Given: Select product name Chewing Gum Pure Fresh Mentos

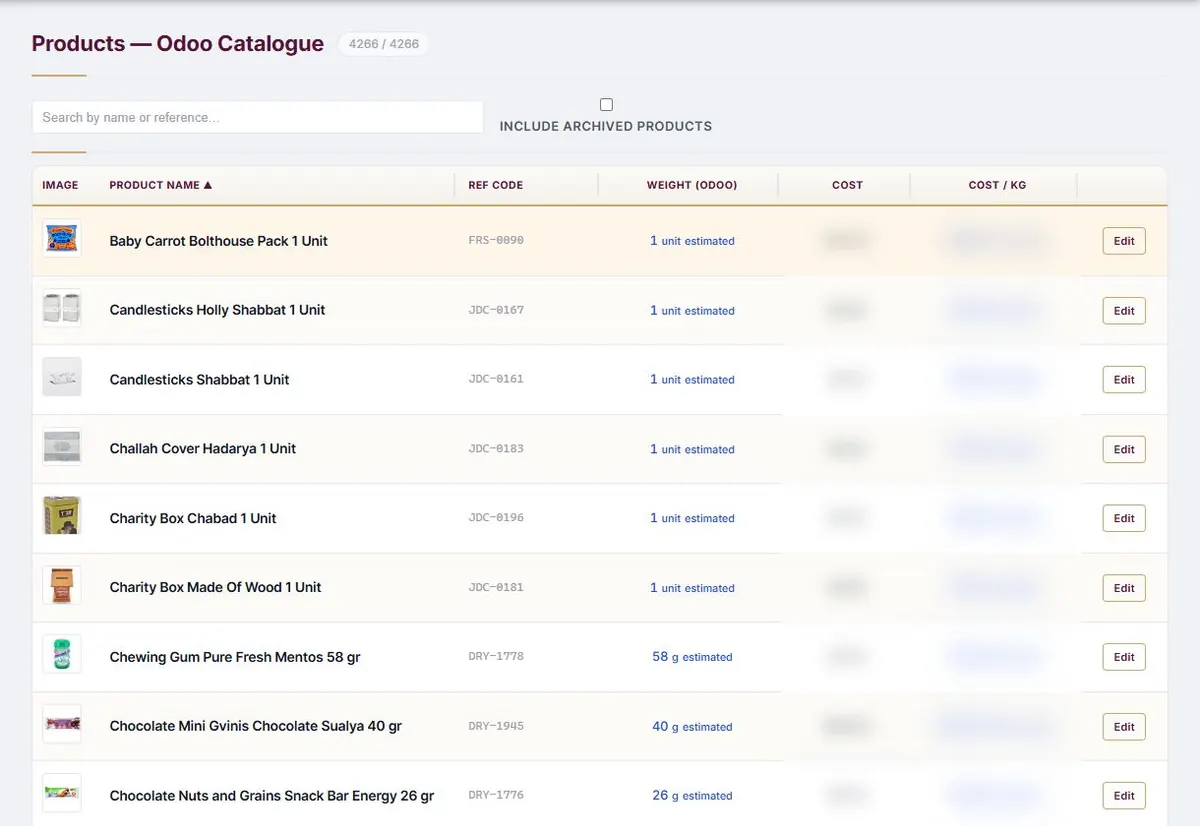Looking at the screenshot, I should 235,657.
